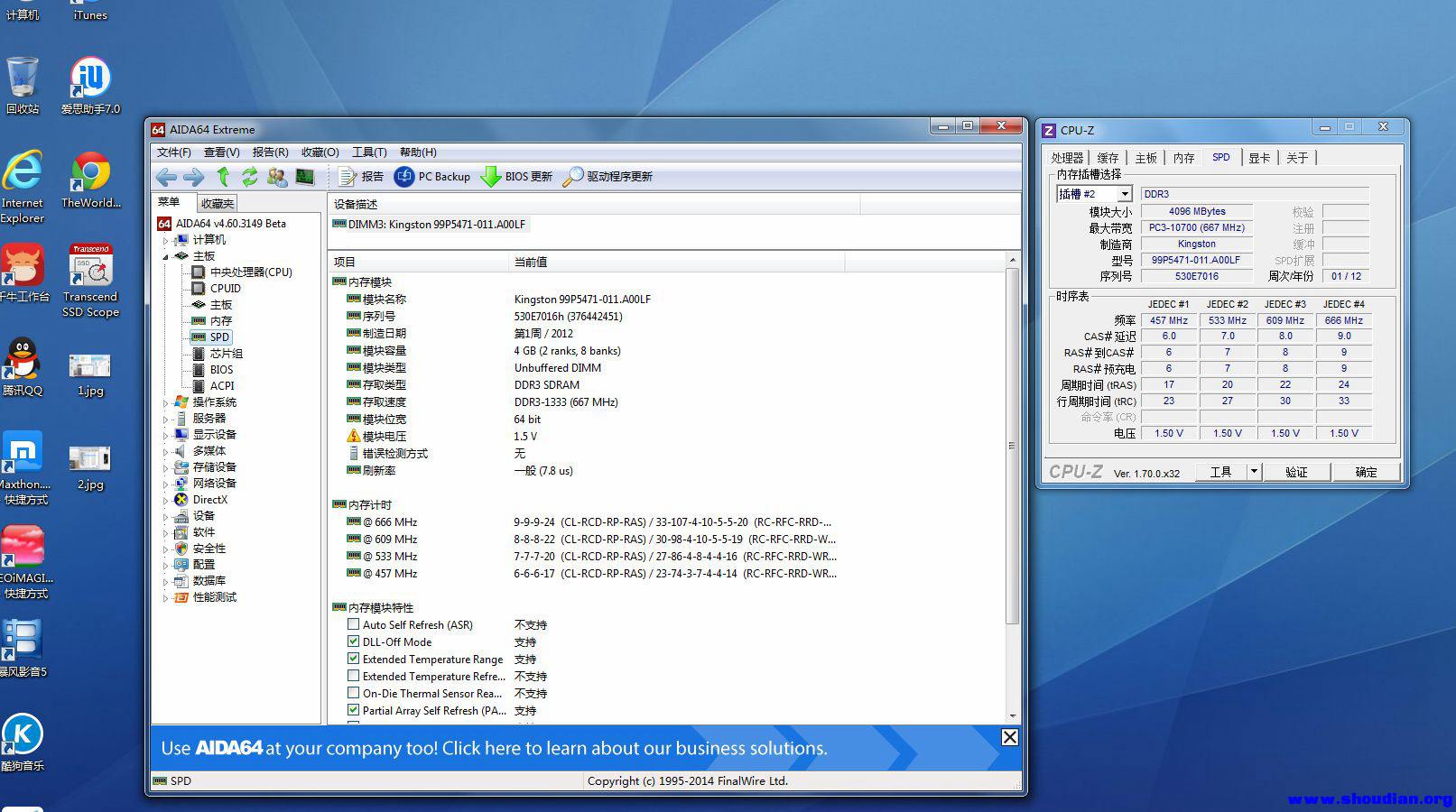Switch to the 内存 tab in CPU-Z

click(x=1183, y=158)
